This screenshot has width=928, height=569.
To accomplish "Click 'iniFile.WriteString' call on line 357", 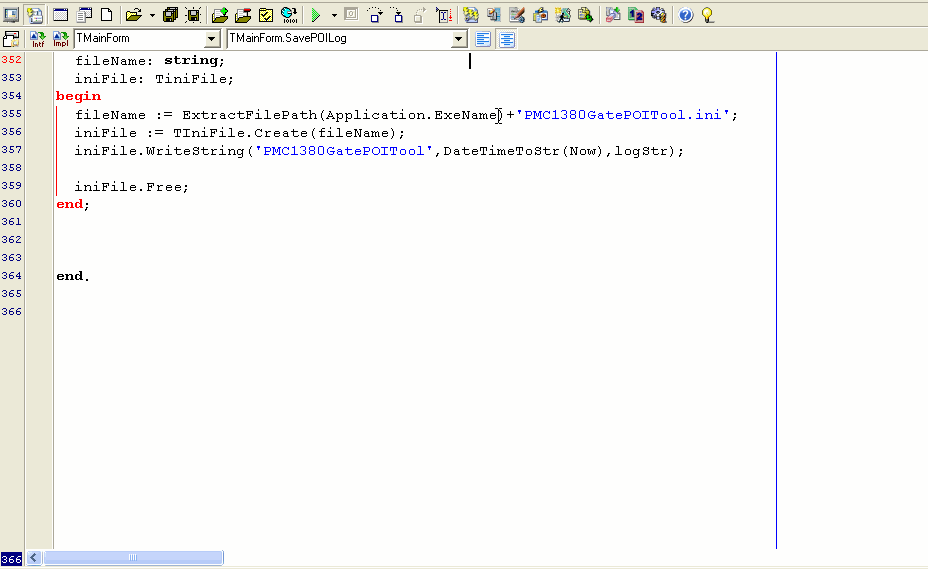I will pyautogui.click(x=159, y=151).
